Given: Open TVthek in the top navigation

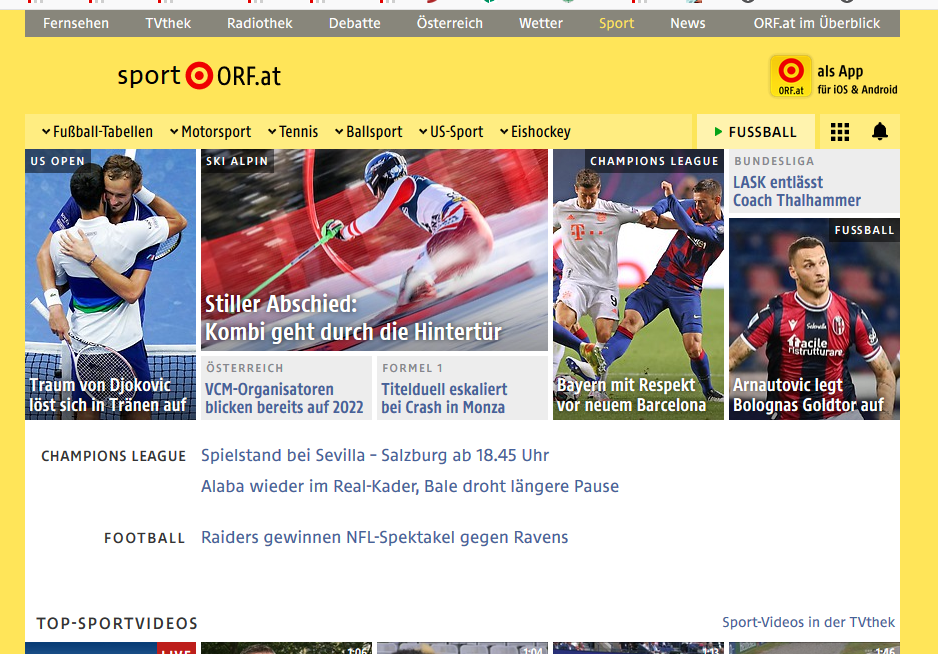Looking at the screenshot, I should pyautogui.click(x=168, y=23).
